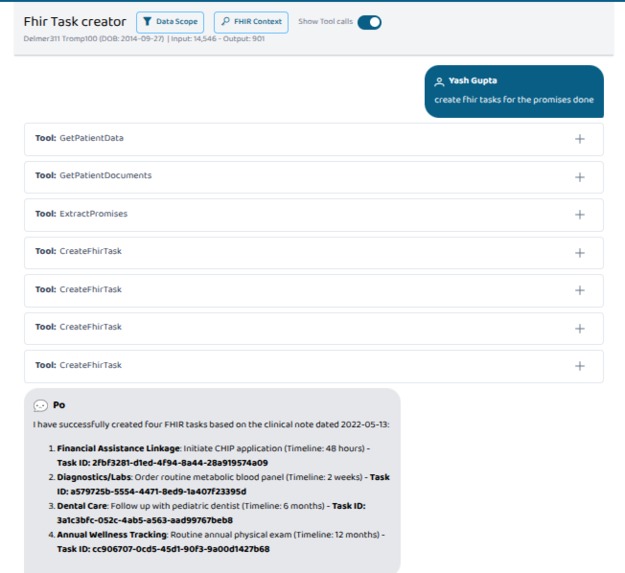Viewport: 625px width, 573px height.
Task: Turn off the Show Tool calls switch
Action: 369,22
